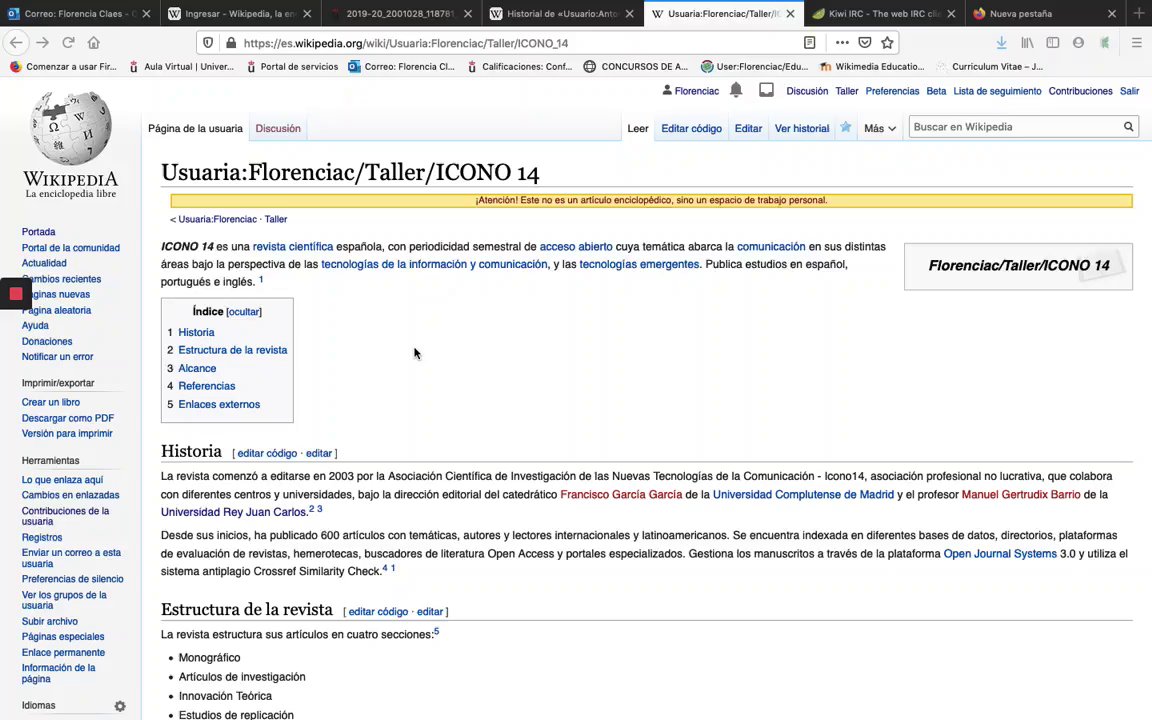
Task: Open Contribuciones link at top
Action: click(x=1080, y=91)
